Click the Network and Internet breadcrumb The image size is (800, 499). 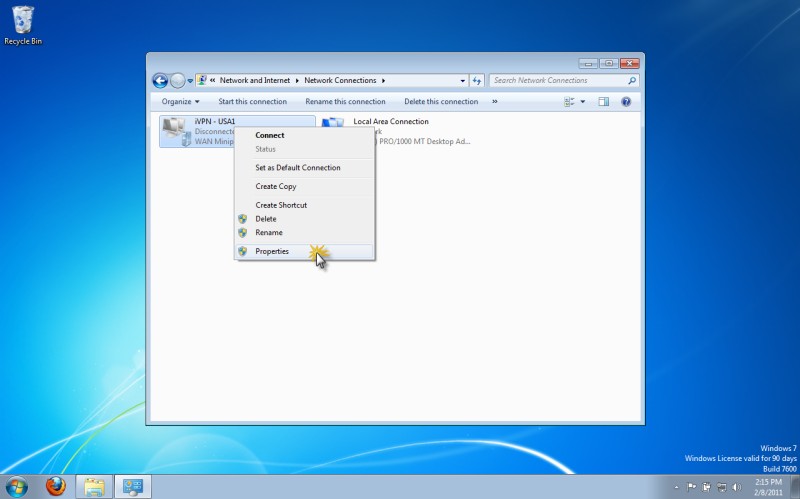(255, 80)
